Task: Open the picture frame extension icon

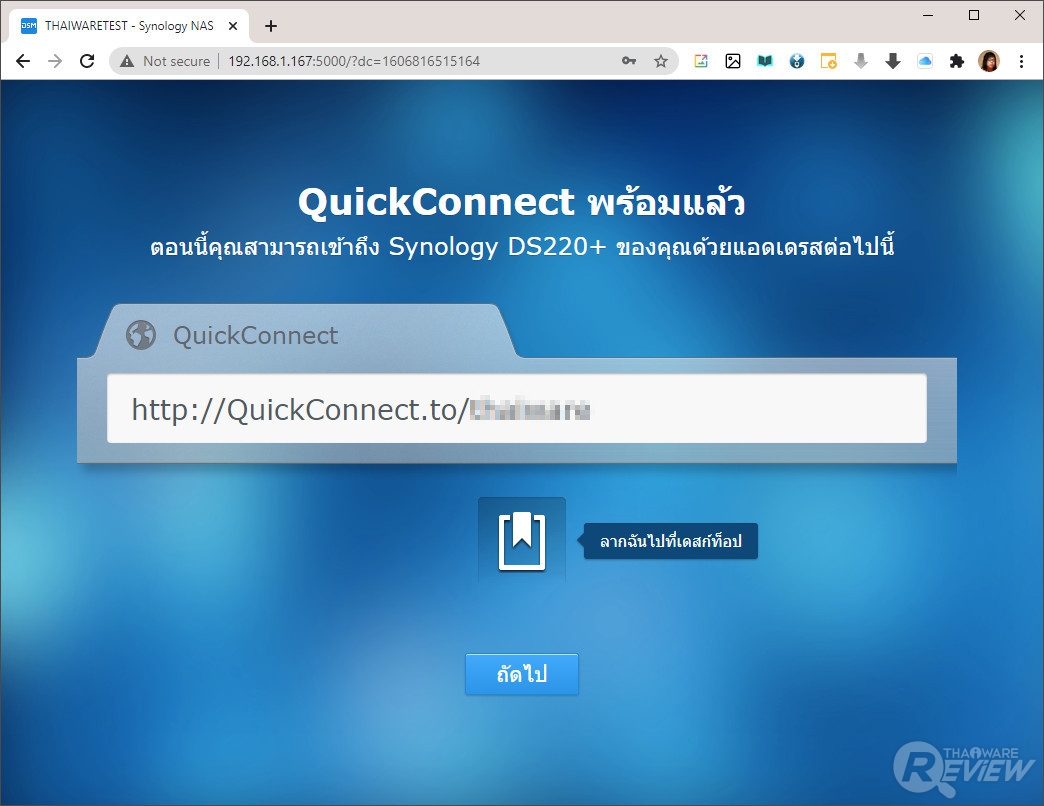Action: tap(732, 61)
